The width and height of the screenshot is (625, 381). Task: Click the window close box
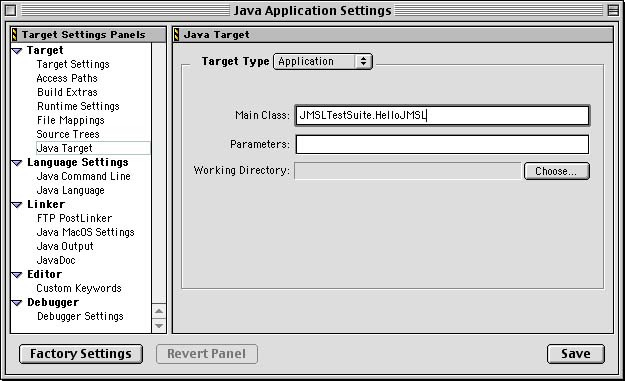[x=11, y=10]
